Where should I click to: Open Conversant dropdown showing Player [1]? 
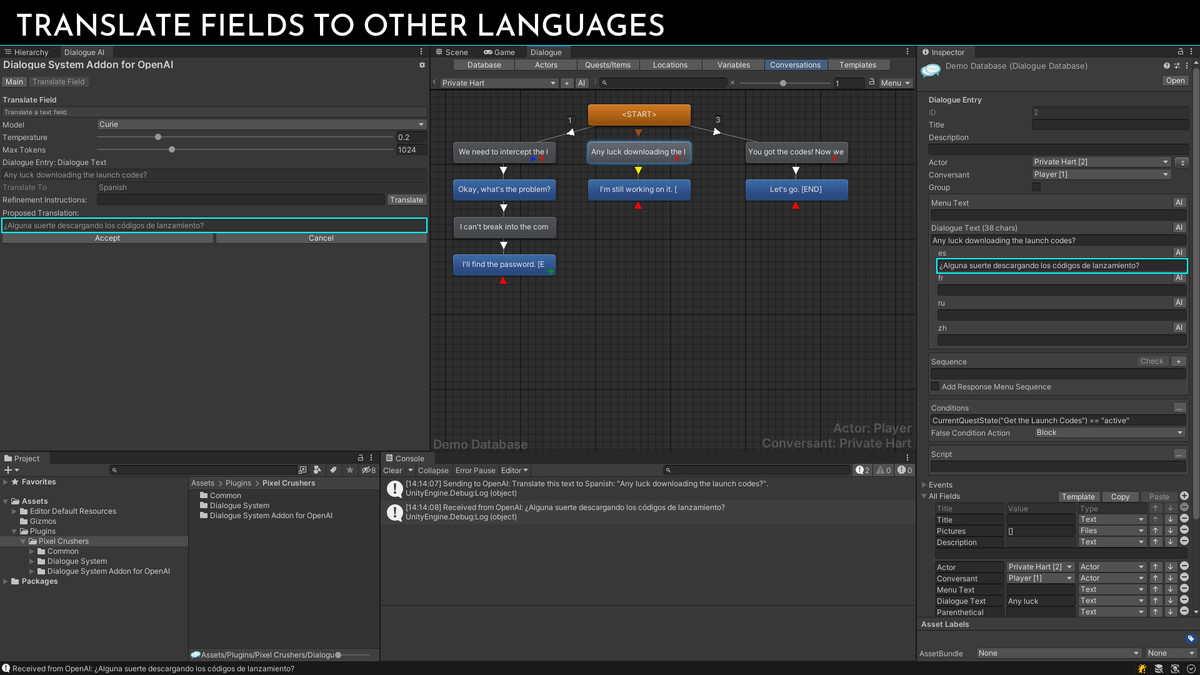pyautogui.click(x=1101, y=174)
